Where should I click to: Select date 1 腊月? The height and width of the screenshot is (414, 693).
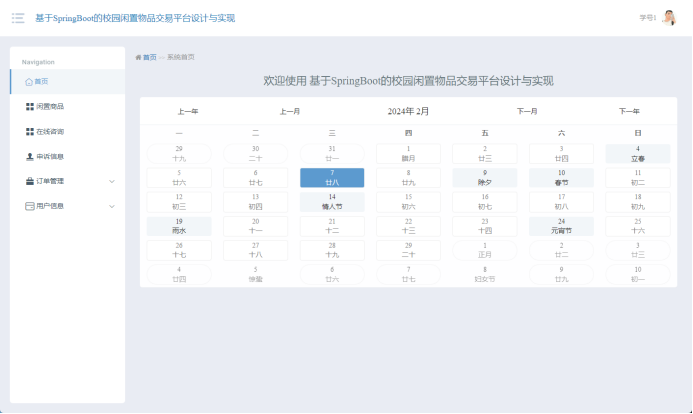pos(408,154)
